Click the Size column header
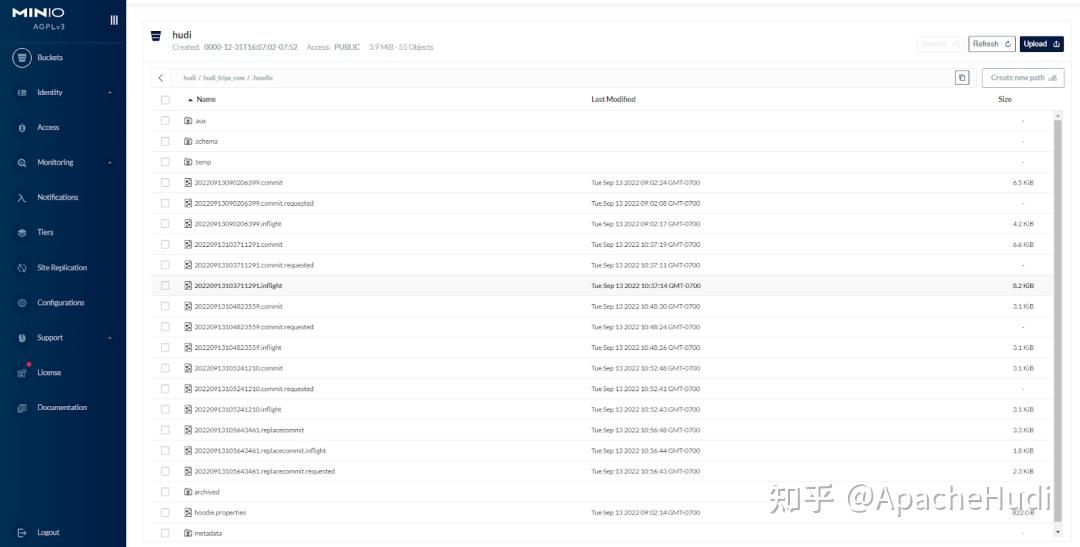 point(1005,100)
